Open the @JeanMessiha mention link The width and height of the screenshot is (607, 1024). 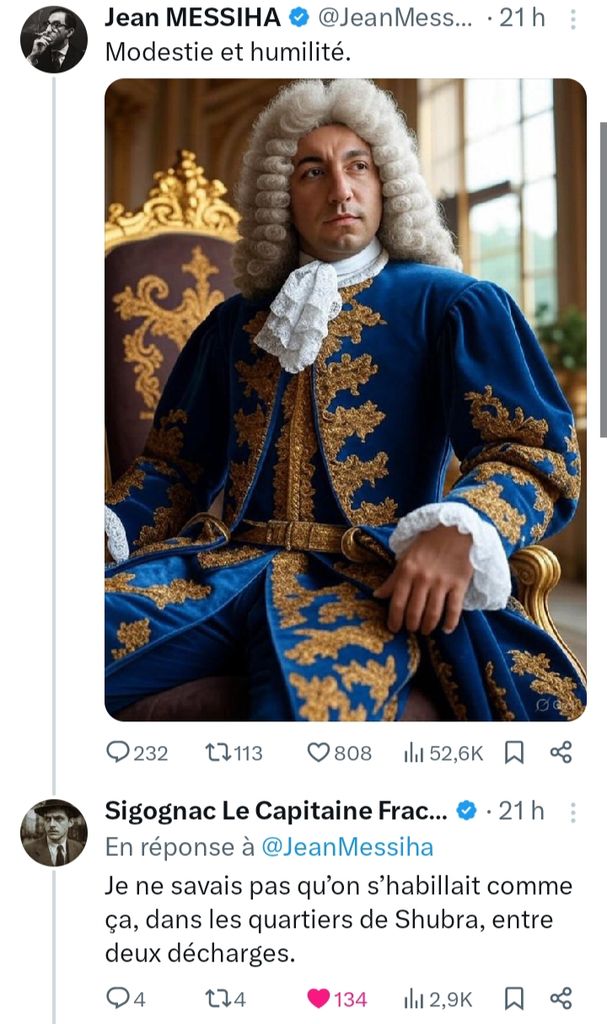pos(347,848)
